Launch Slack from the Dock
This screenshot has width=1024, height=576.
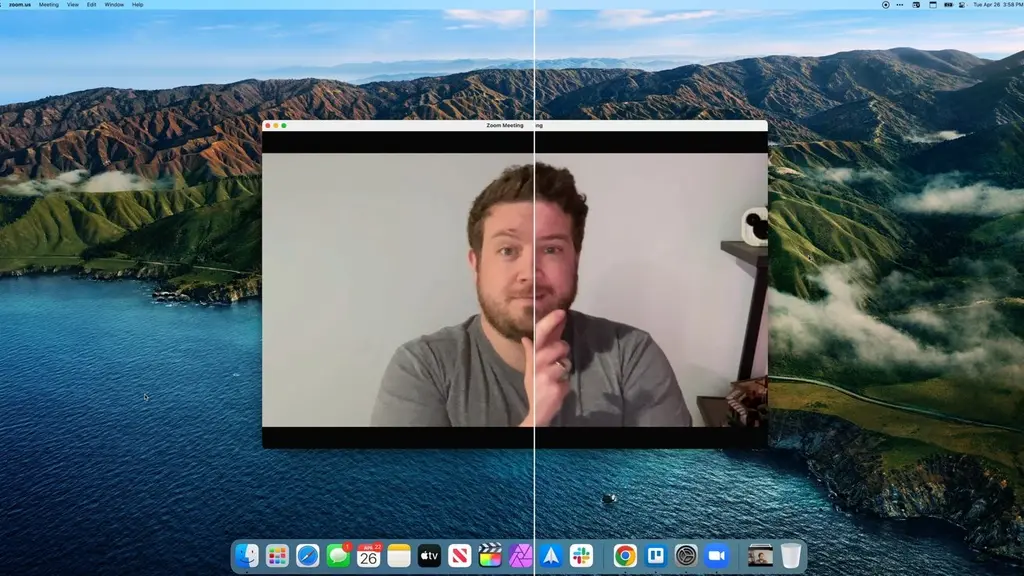[581, 556]
